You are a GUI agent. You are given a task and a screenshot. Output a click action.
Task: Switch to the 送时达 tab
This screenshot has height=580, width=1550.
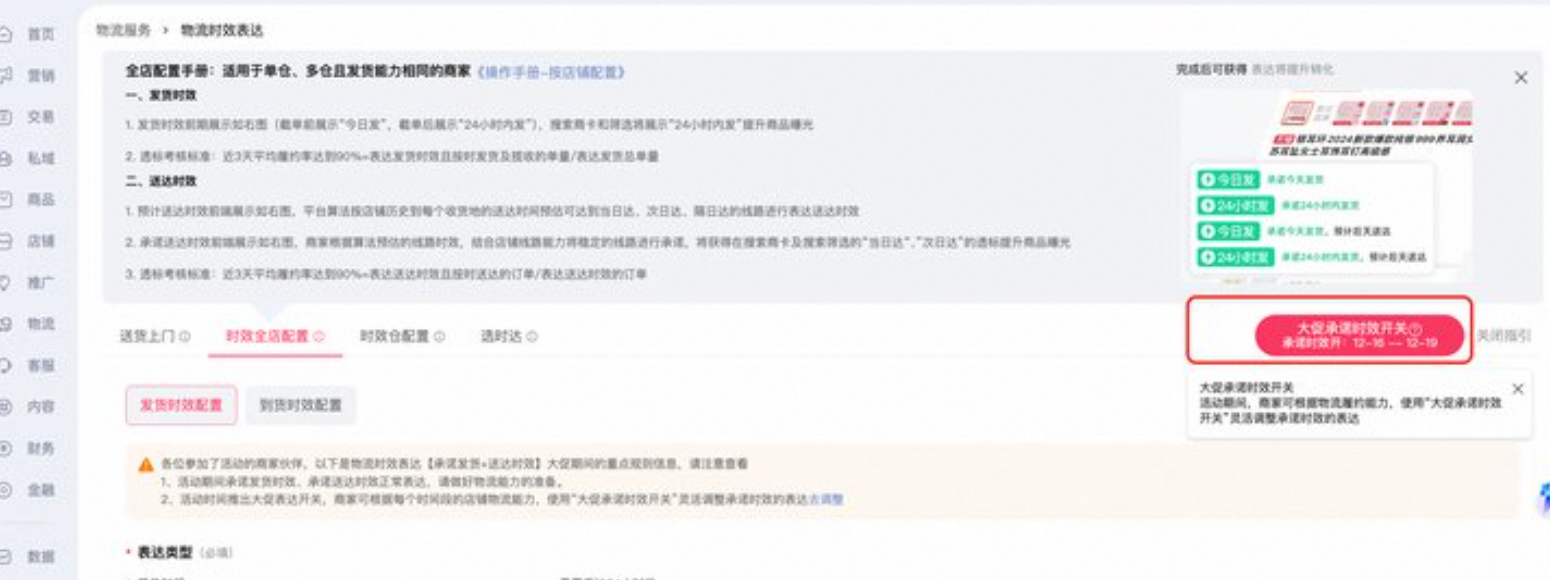point(502,336)
